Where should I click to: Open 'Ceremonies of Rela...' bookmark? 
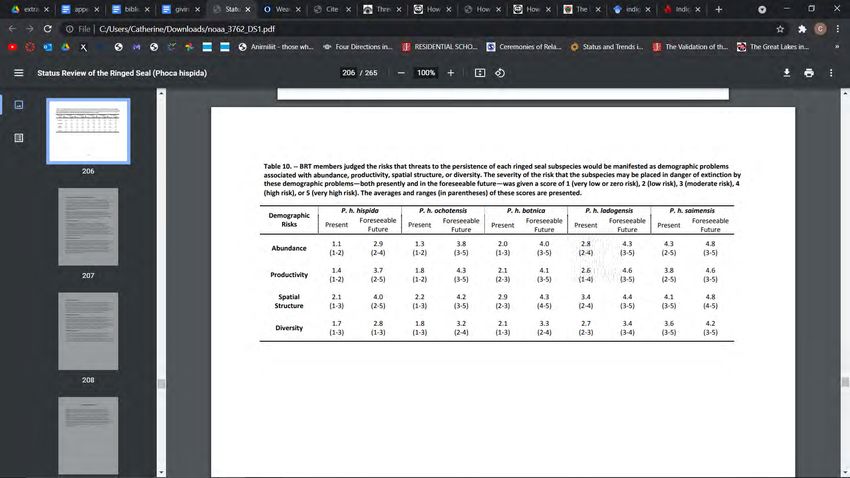click(524, 47)
